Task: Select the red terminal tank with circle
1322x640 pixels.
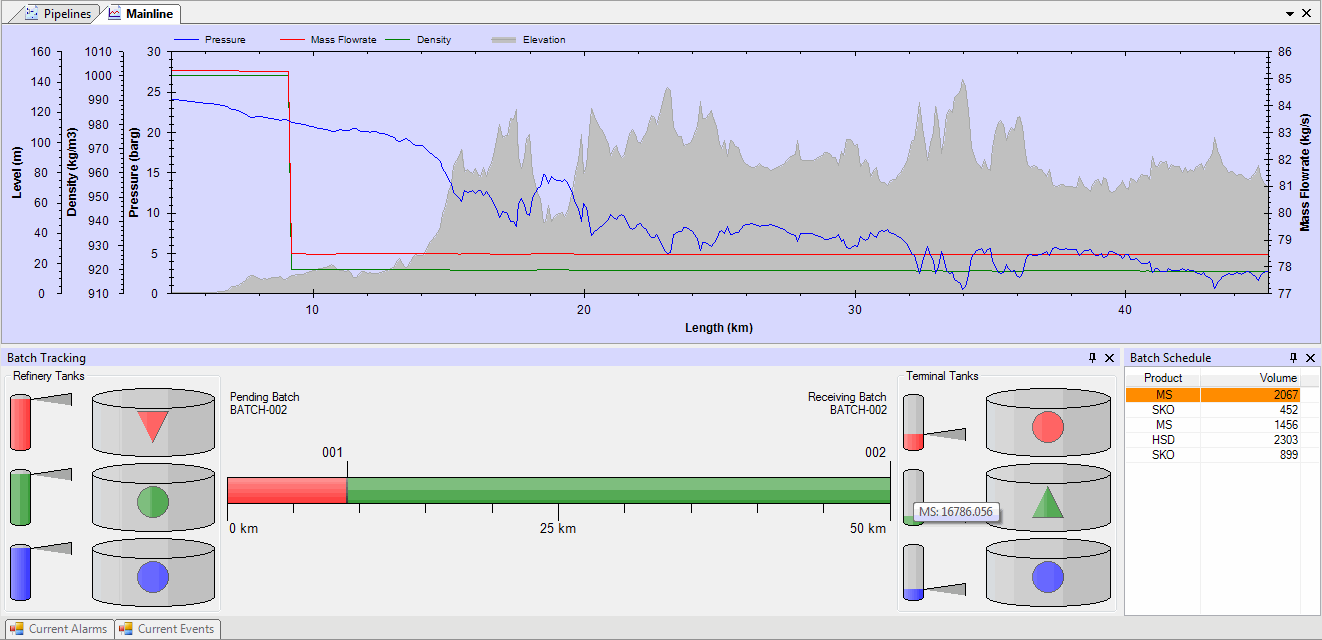Action: click(1047, 424)
